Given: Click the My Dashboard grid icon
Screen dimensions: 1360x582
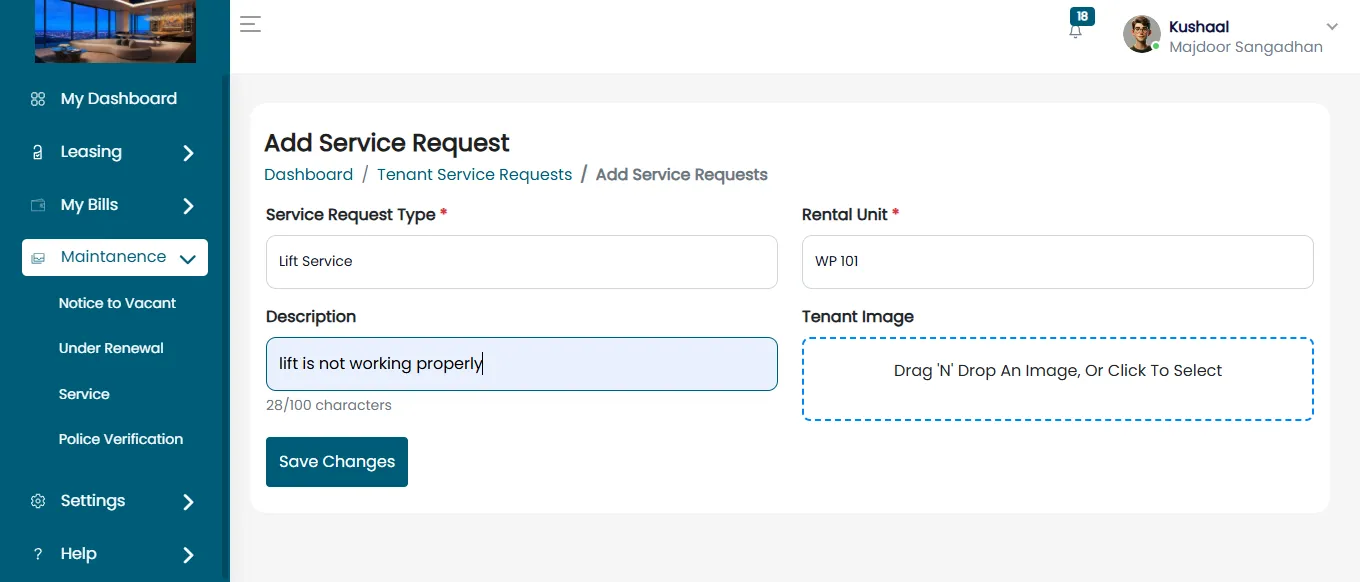Looking at the screenshot, I should pyautogui.click(x=38, y=99).
